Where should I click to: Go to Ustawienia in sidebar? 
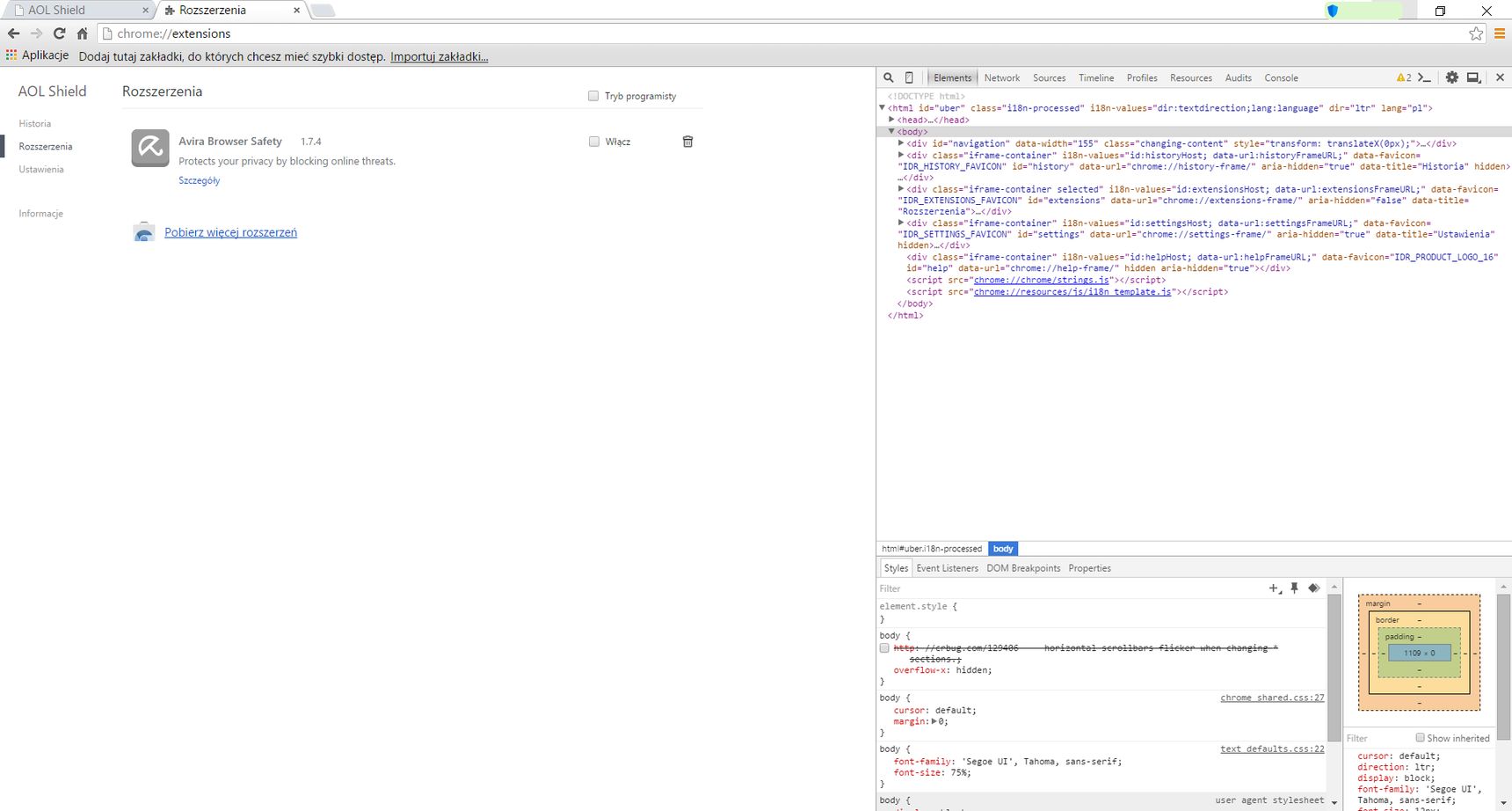point(41,170)
